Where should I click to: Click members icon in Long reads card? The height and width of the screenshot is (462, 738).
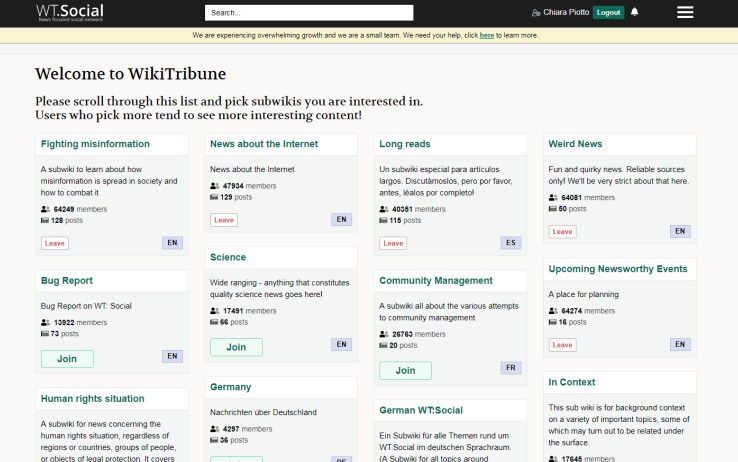click(384, 209)
